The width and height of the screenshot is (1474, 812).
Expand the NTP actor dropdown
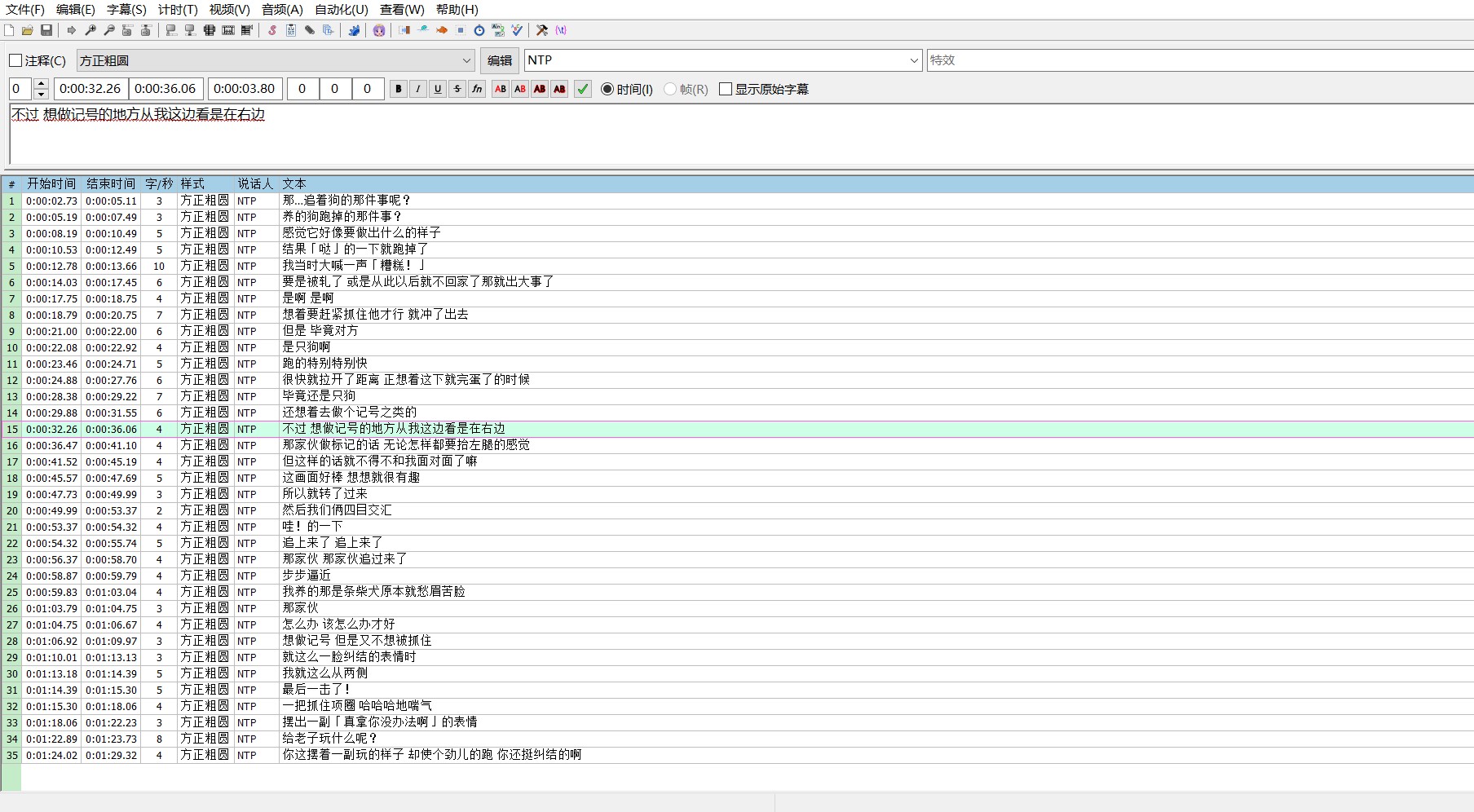(x=914, y=60)
